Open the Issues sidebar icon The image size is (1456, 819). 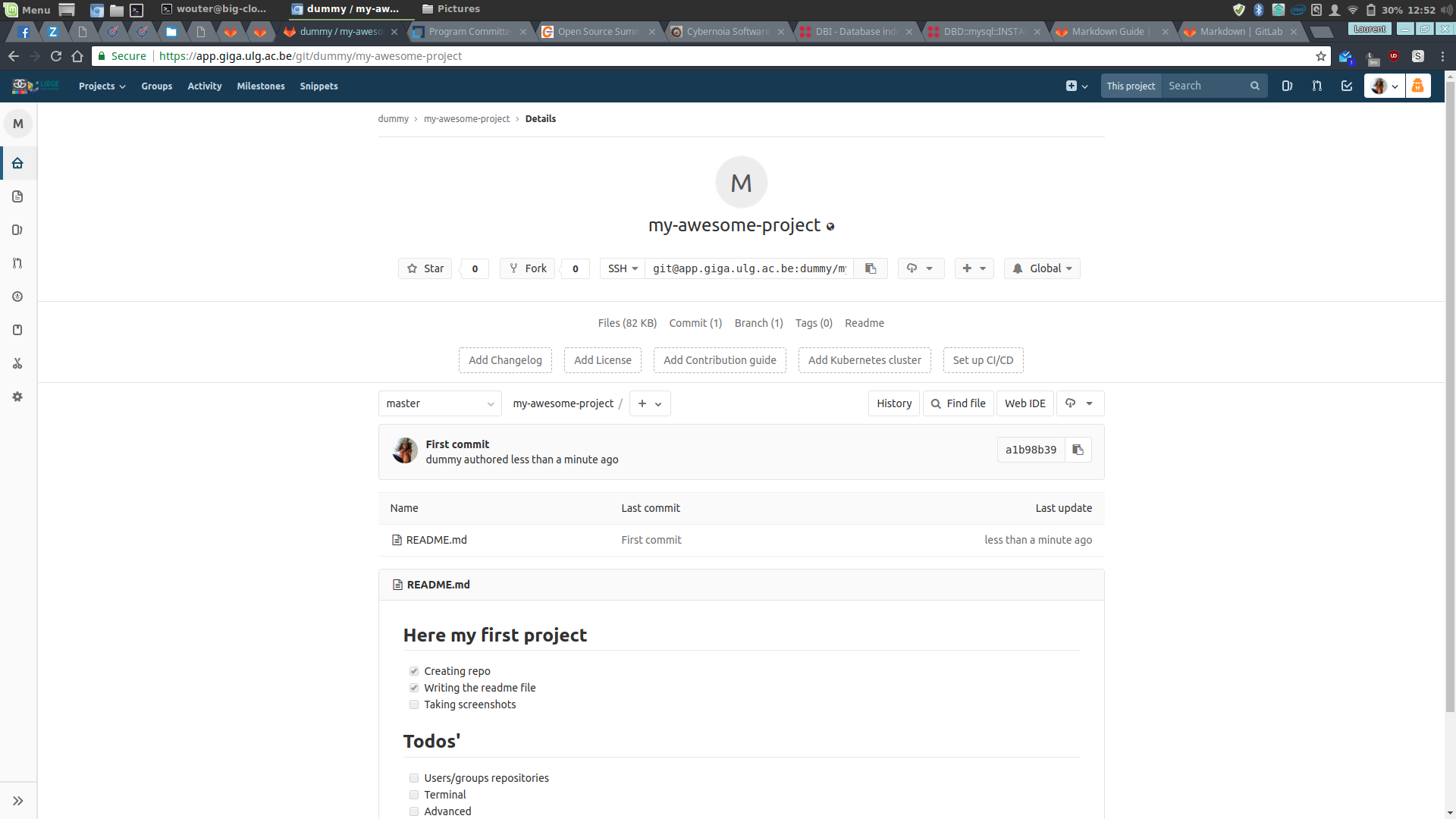tap(17, 230)
